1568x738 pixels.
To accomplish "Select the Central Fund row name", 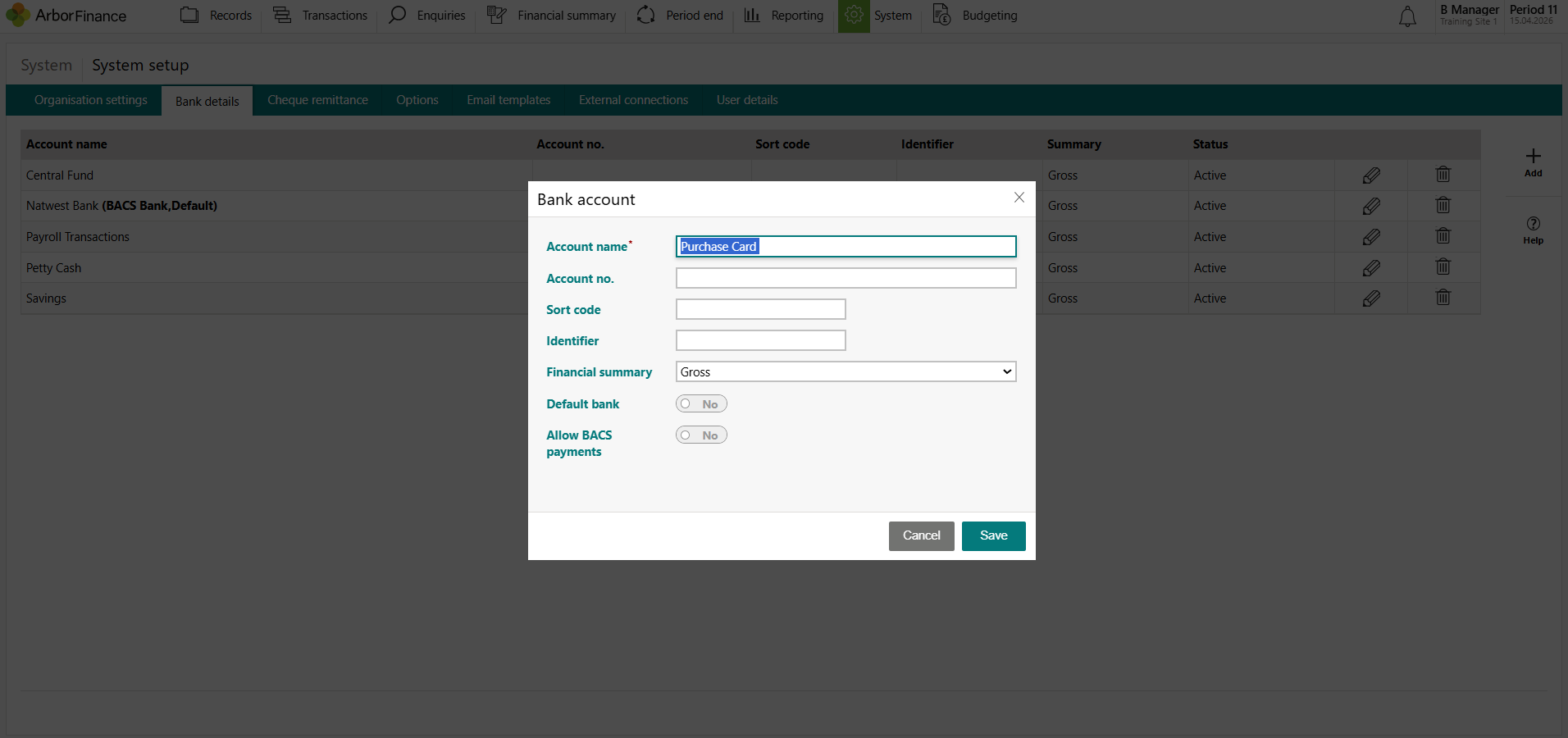I will 60,175.
